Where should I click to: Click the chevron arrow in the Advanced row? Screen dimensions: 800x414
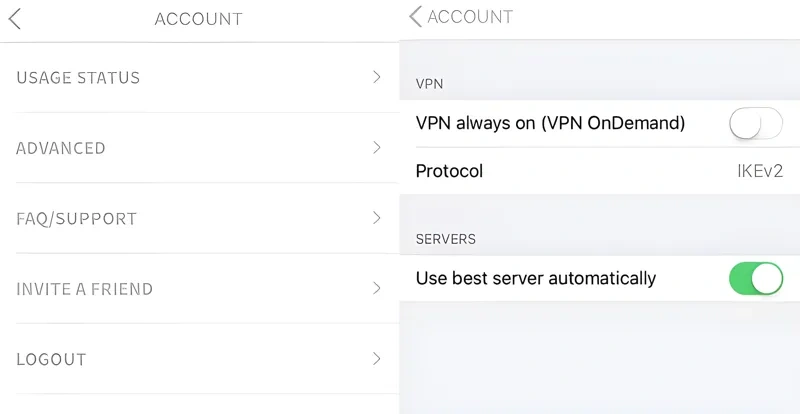tap(377, 147)
